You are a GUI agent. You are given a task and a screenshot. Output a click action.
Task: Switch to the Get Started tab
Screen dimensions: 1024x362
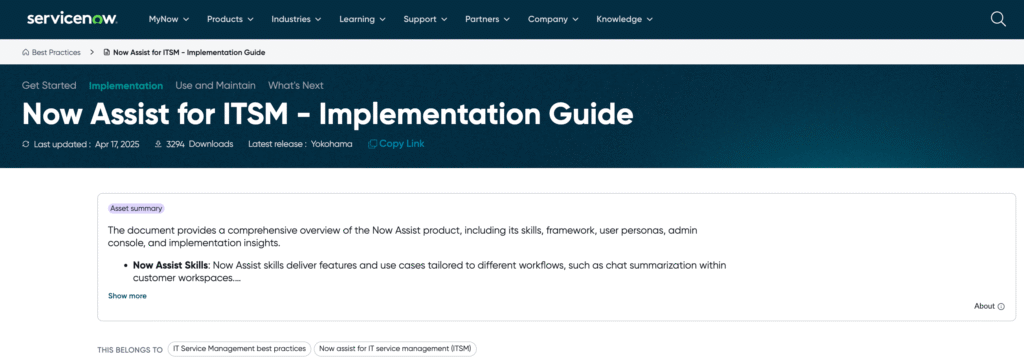pos(49,86)
